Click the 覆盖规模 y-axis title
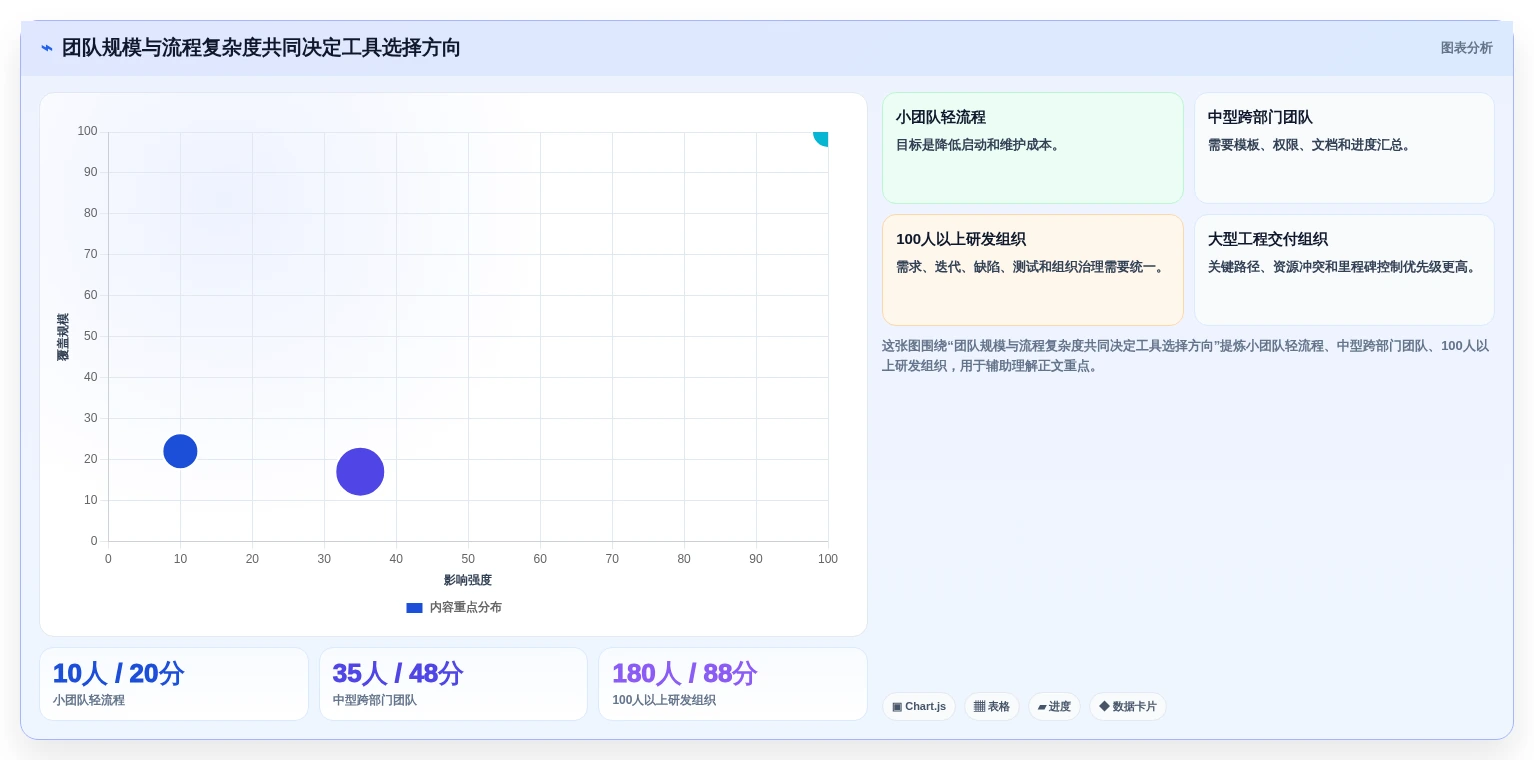This screenshot has height=760, width=1534. (63, 337)
